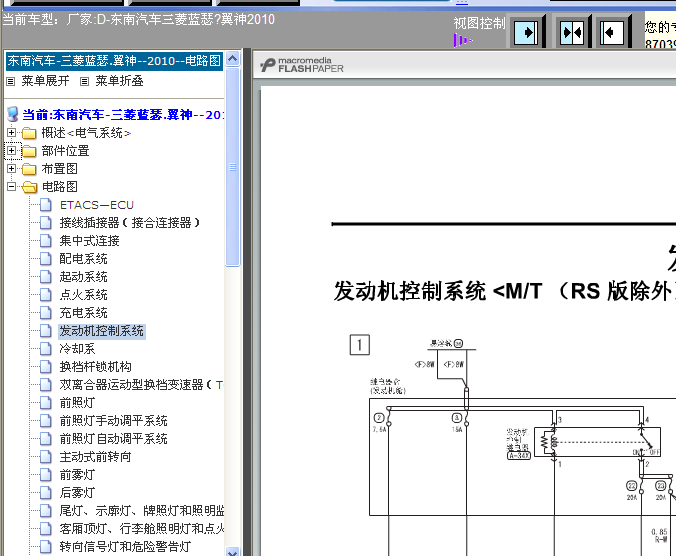Screen dimensions: 676x556
Task: Open the 双离合器运动型换档变速器 item
Action: tap(142, 385)
